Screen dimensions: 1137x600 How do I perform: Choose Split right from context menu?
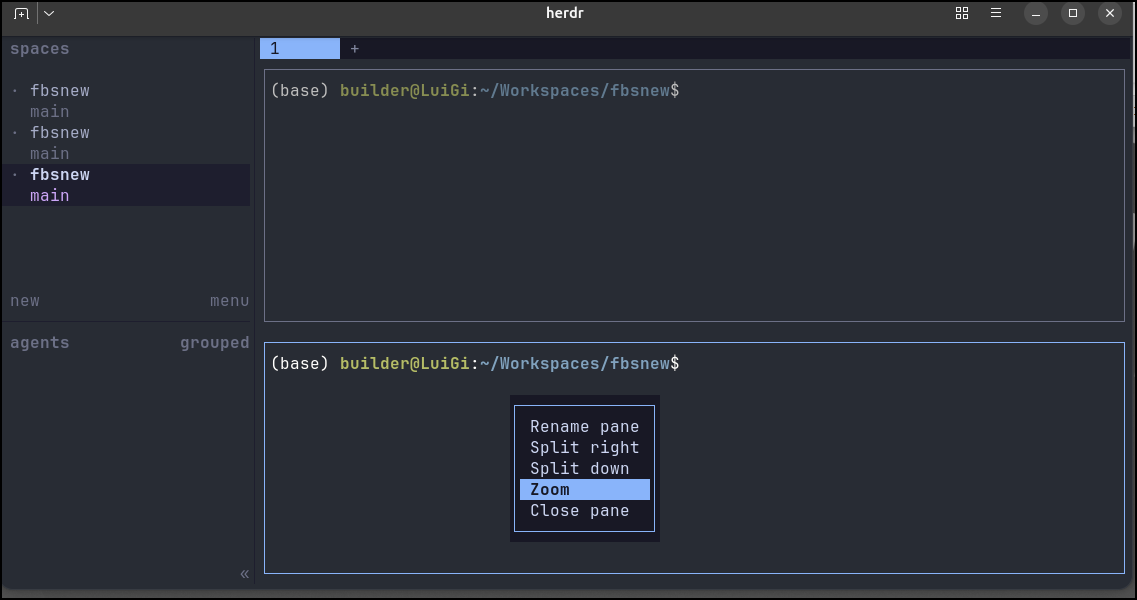coord(584,448)
